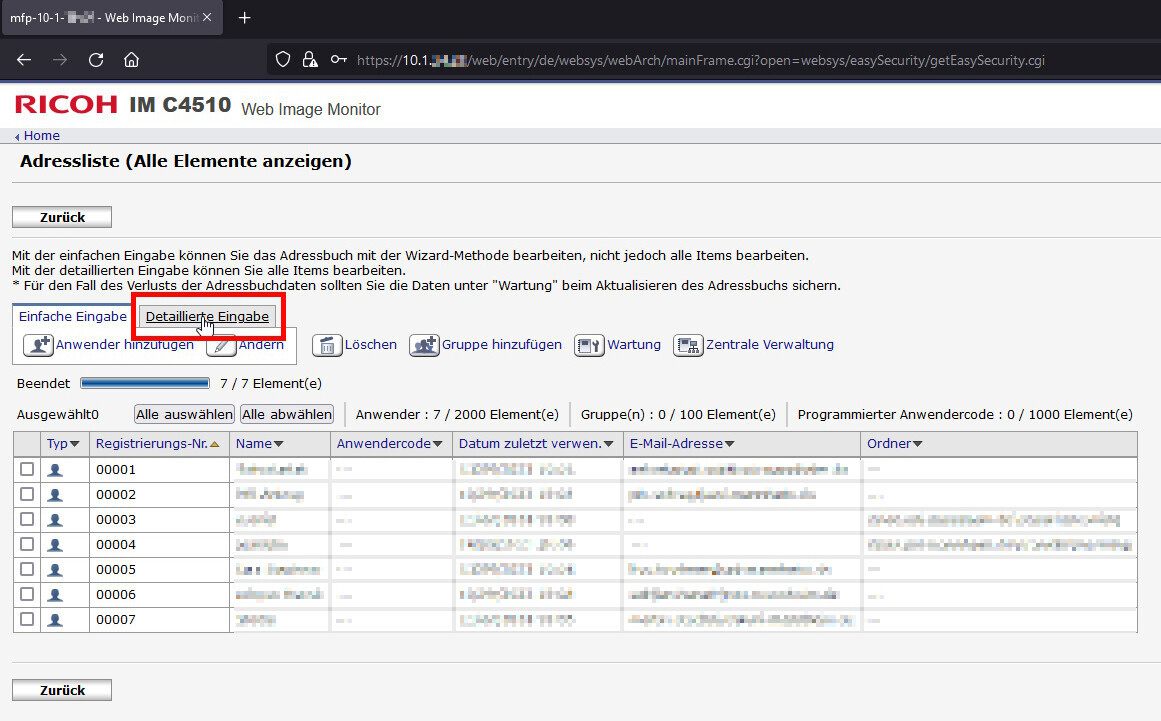Click user icon in row 00005
1161x721 pixels.
[55, 571]
